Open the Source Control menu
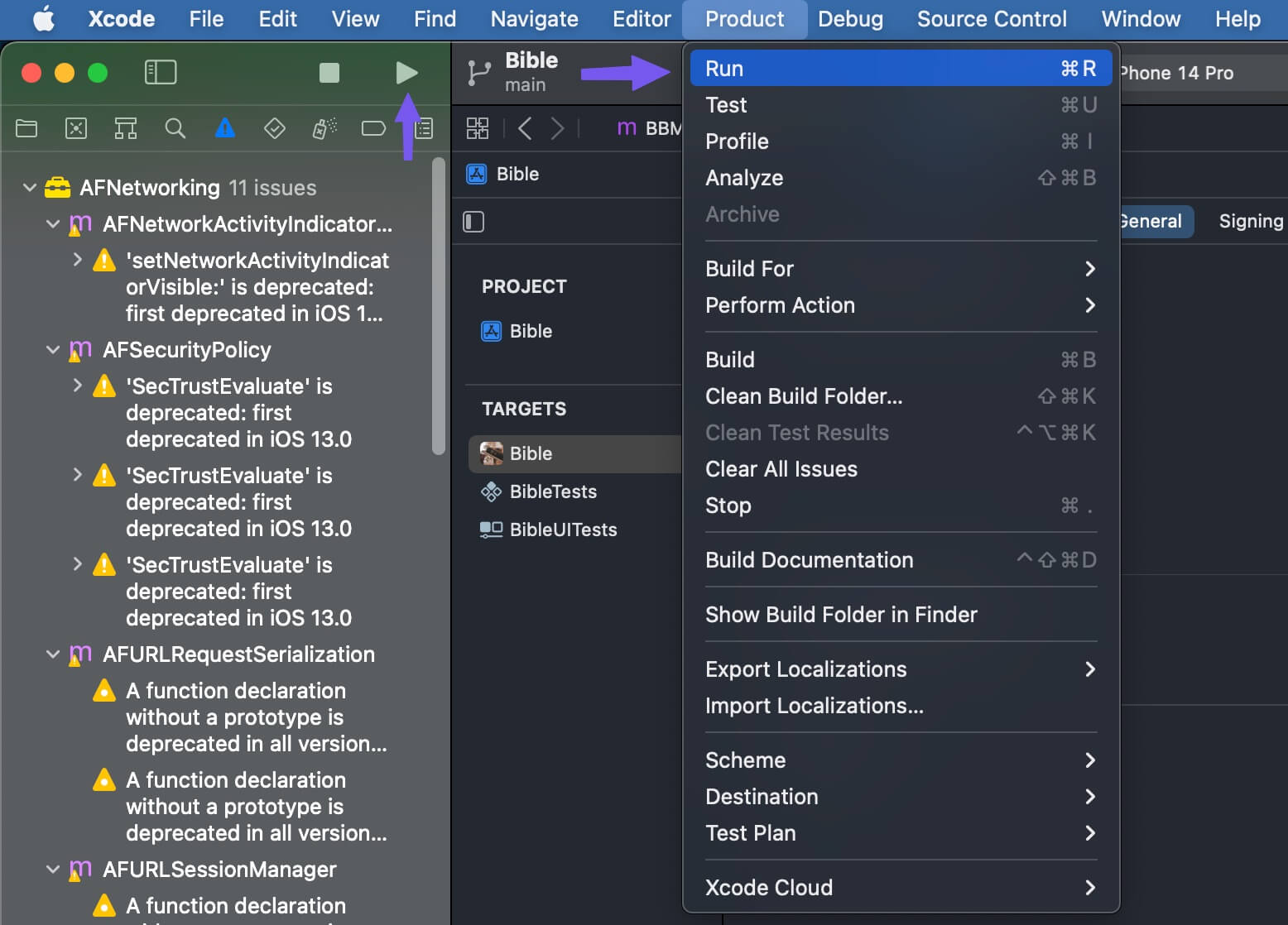1288x925 pixels. [x=992, y=18]
